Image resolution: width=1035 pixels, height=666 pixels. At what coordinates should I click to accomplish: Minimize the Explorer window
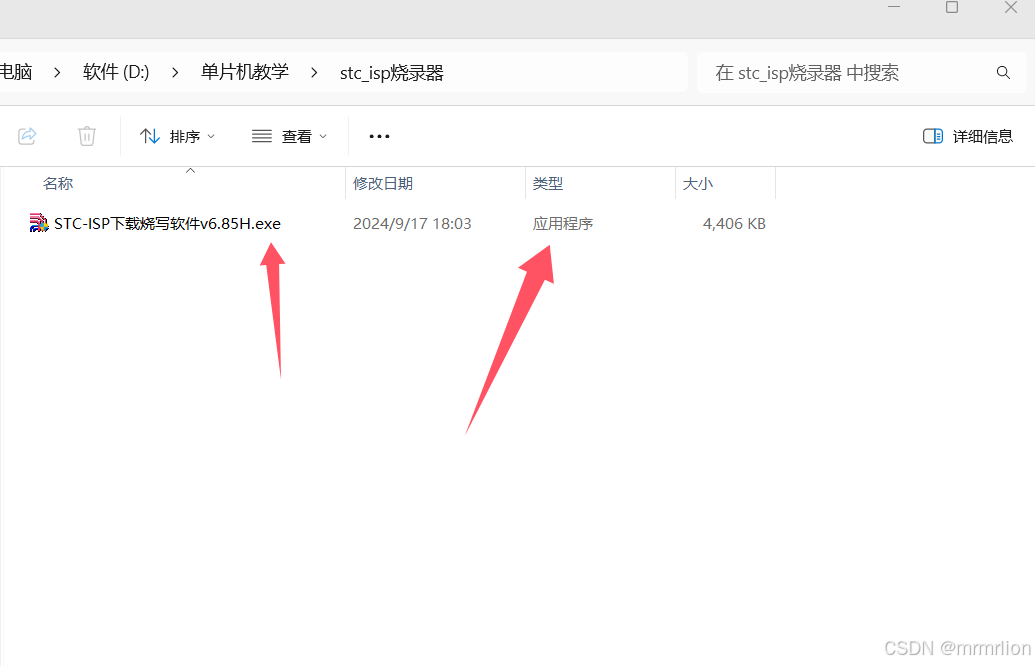(x=894, y=7)
